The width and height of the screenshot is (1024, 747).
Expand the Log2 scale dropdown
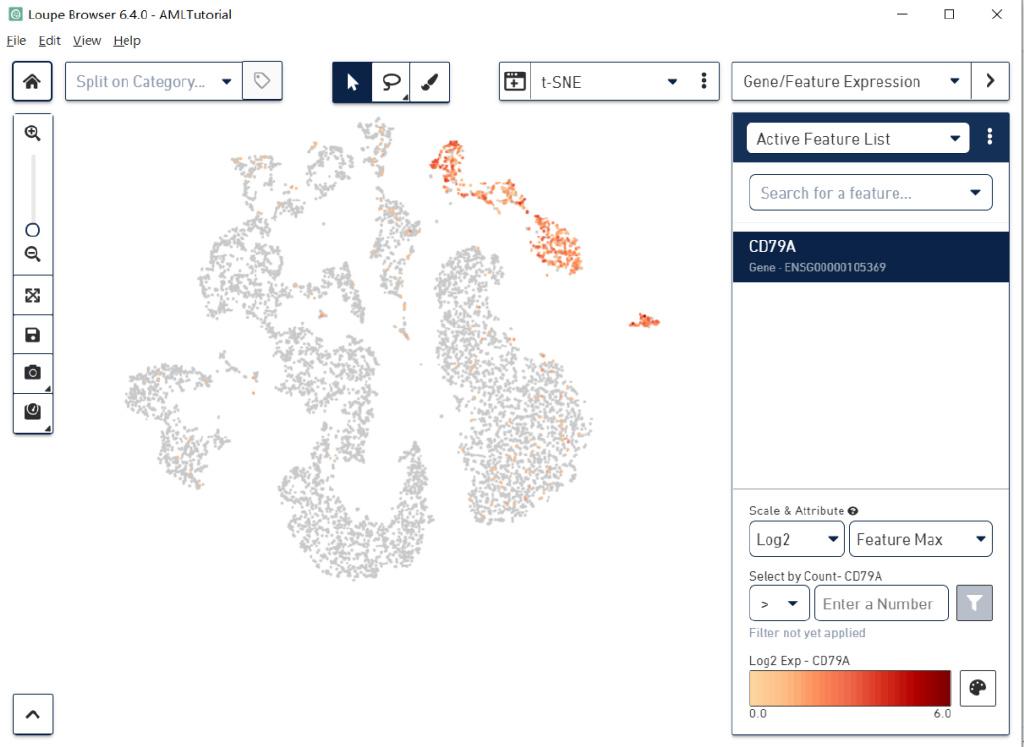point(796,539)
